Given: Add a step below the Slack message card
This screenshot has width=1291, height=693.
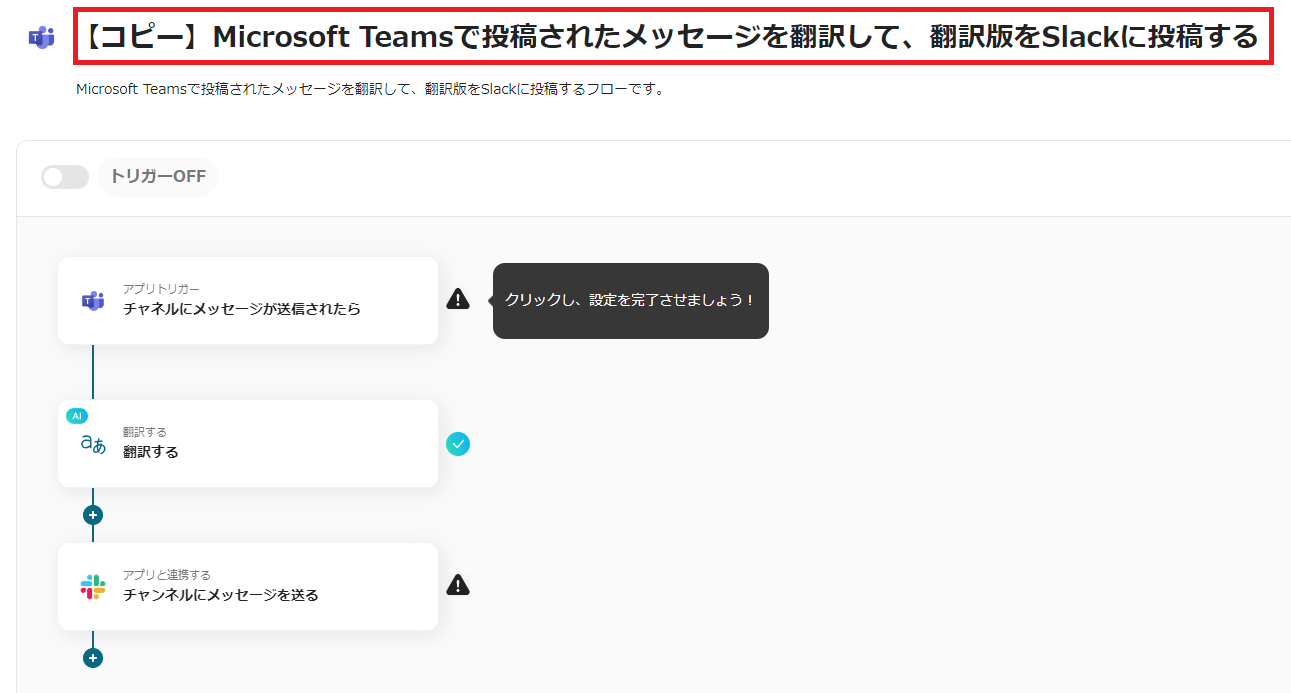Looking at the screenshot, I should tap(93, 658).
